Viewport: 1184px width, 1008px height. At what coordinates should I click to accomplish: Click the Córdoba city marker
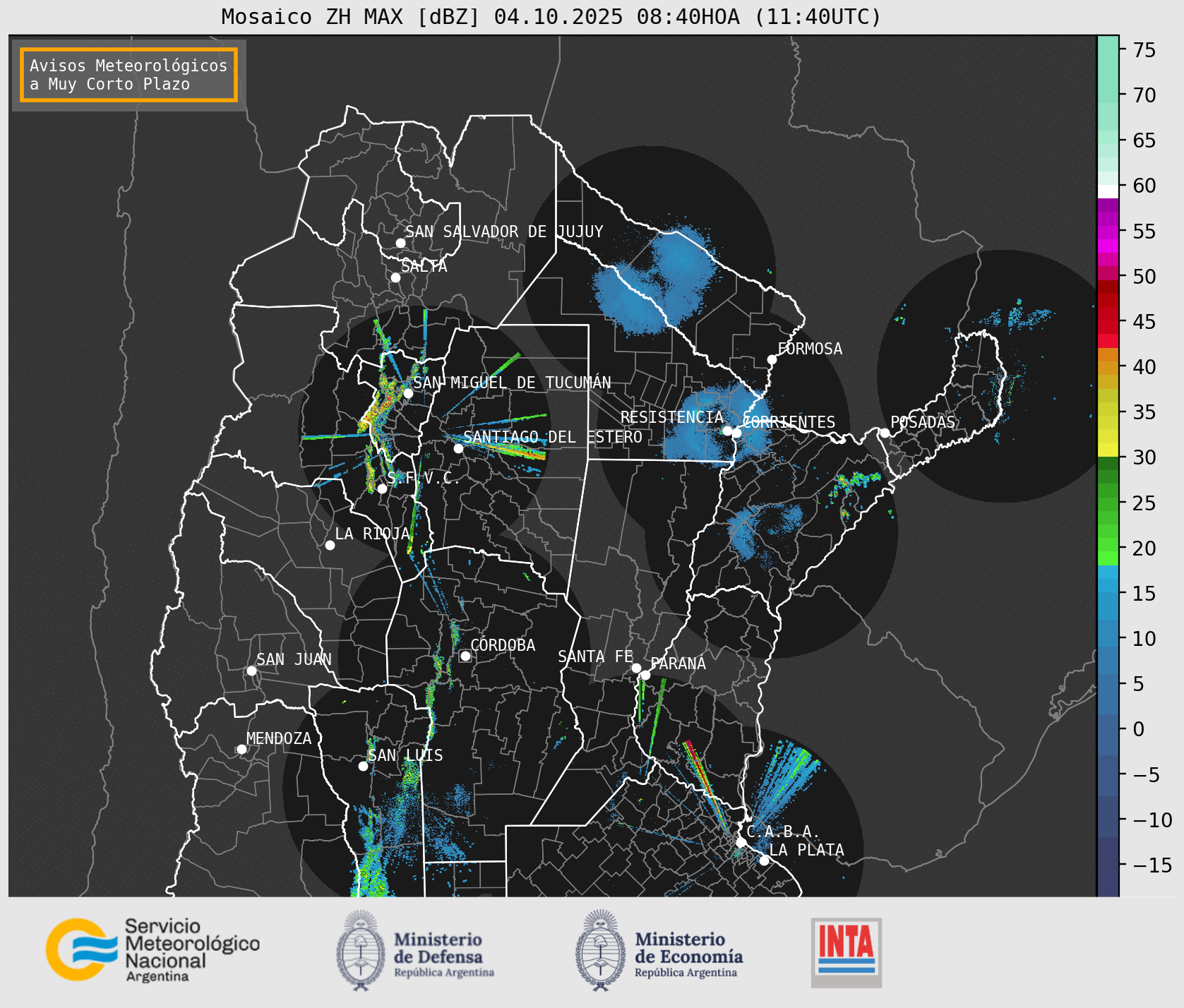click(x=465, y=656)
